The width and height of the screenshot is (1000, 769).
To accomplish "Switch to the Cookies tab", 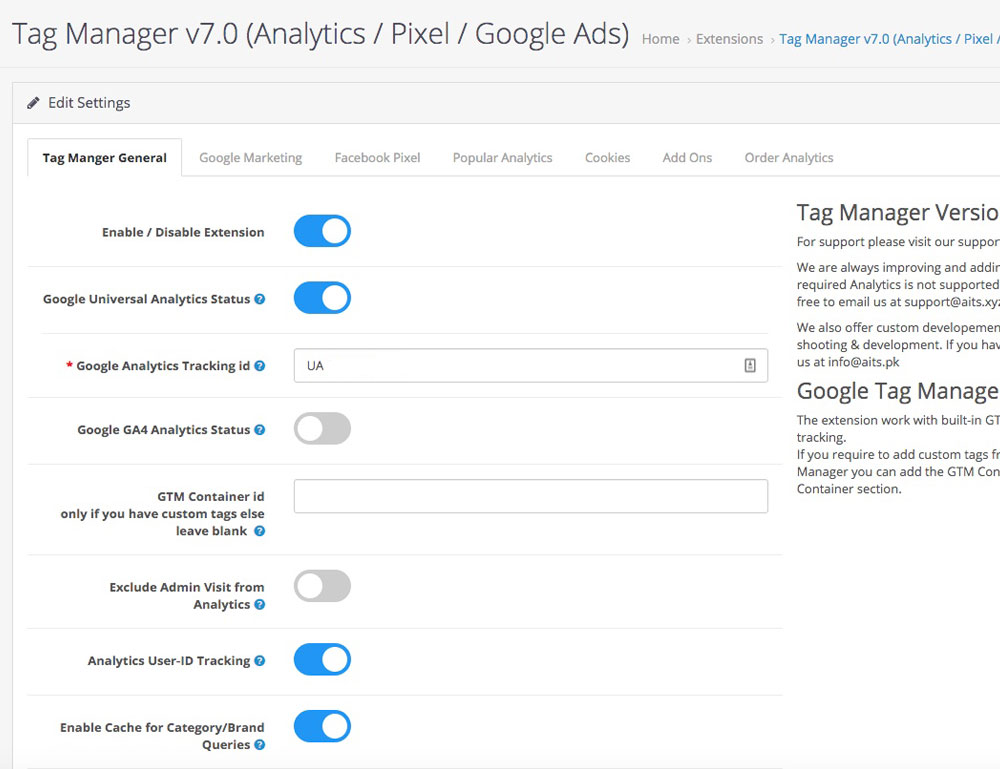I will (607, 157).
